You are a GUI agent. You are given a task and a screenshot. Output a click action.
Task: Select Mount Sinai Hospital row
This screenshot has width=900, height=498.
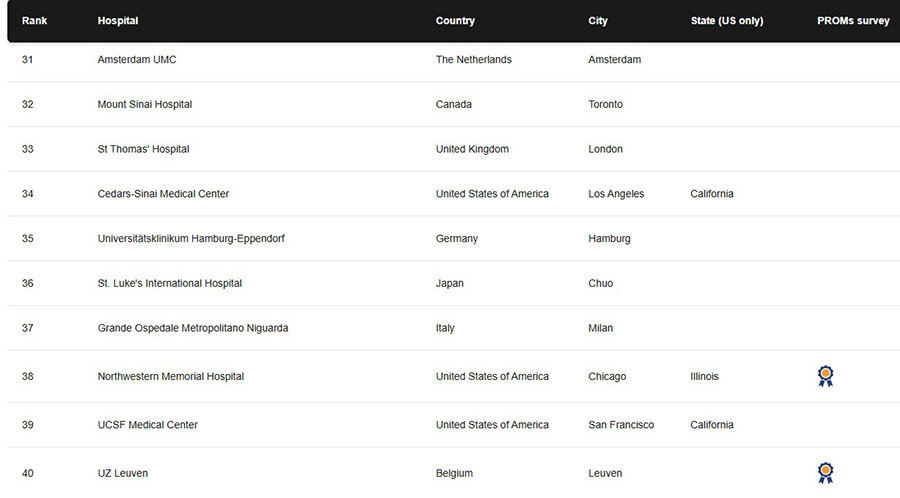click(145, 104)
